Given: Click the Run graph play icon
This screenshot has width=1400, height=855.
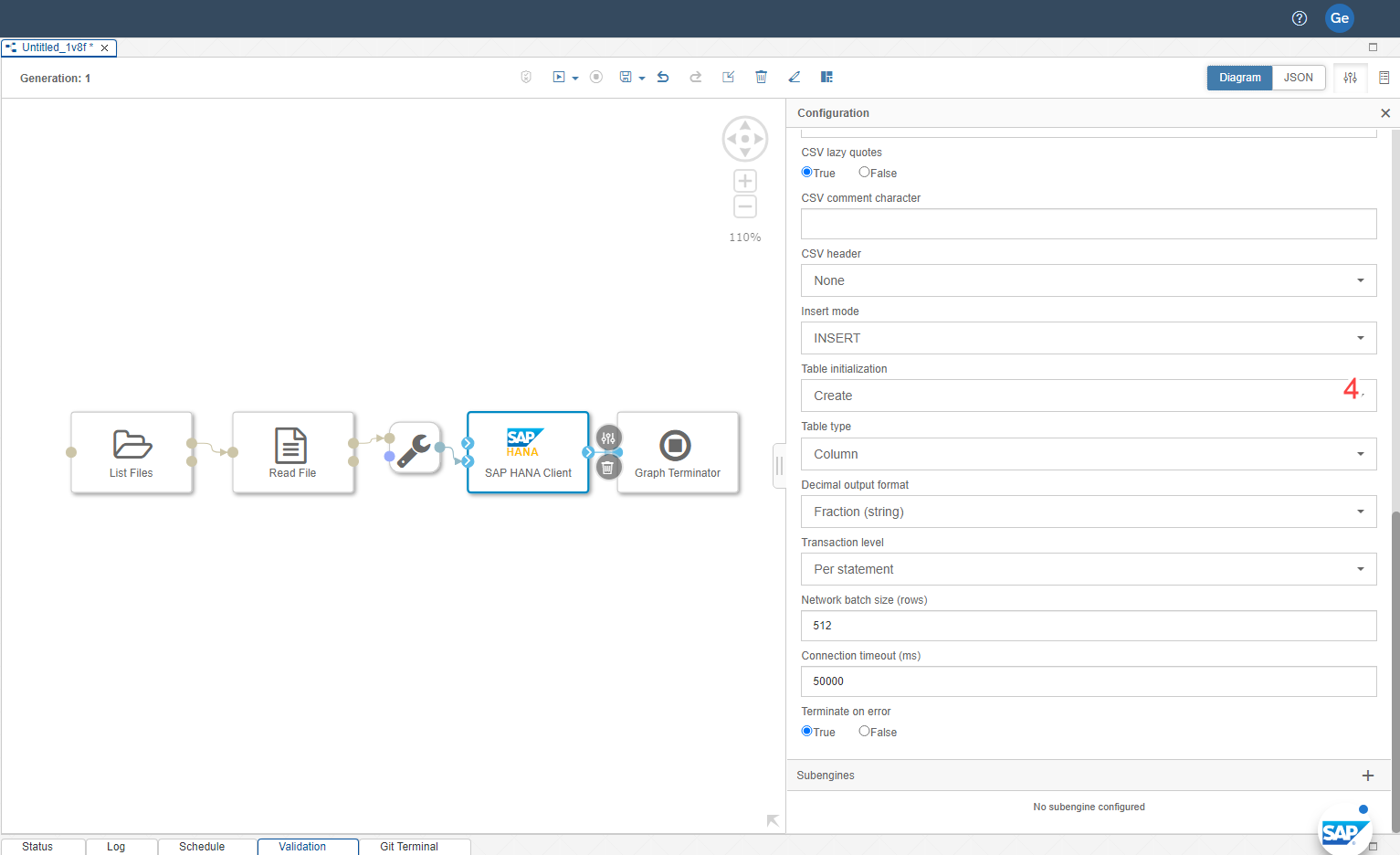Looking at the screenshot, I should tap(558, 78).
